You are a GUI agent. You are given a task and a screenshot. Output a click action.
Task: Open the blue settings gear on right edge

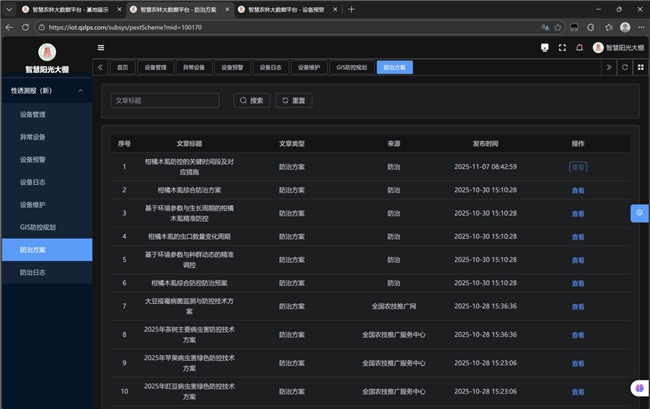(x=639, y=213)
